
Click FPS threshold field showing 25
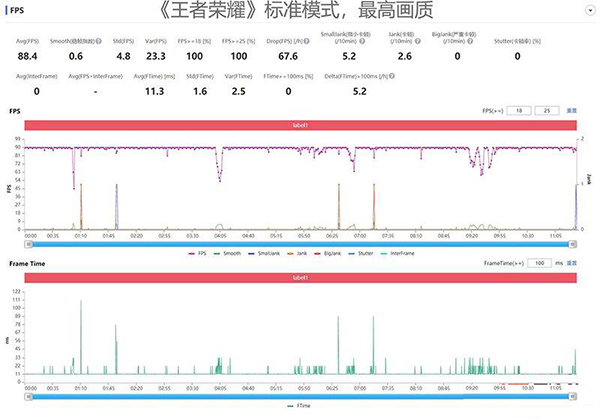pos(548,110)
